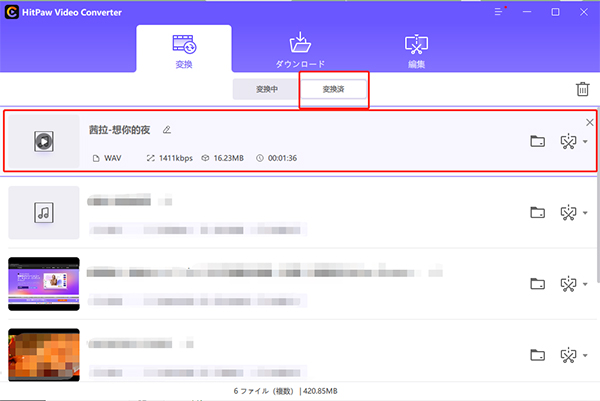Expand edit dropdown for music note item
The width and height of the screenshot is (600, 401).
click(x=585, y=213)
